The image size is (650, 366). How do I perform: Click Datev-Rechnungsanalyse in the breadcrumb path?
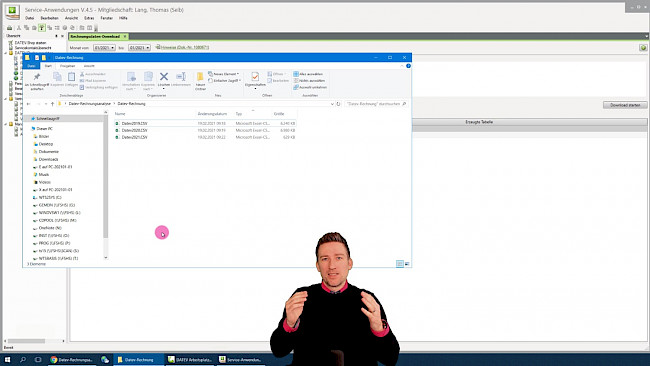point(90,104)
